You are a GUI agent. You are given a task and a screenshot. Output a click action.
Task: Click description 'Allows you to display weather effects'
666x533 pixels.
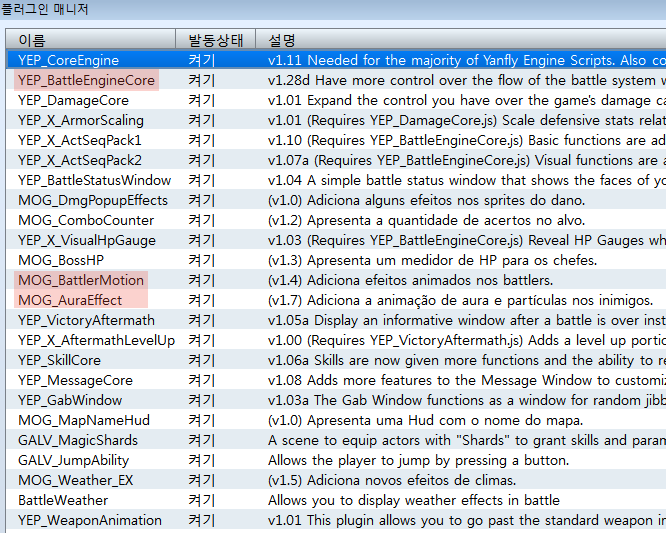414,499
